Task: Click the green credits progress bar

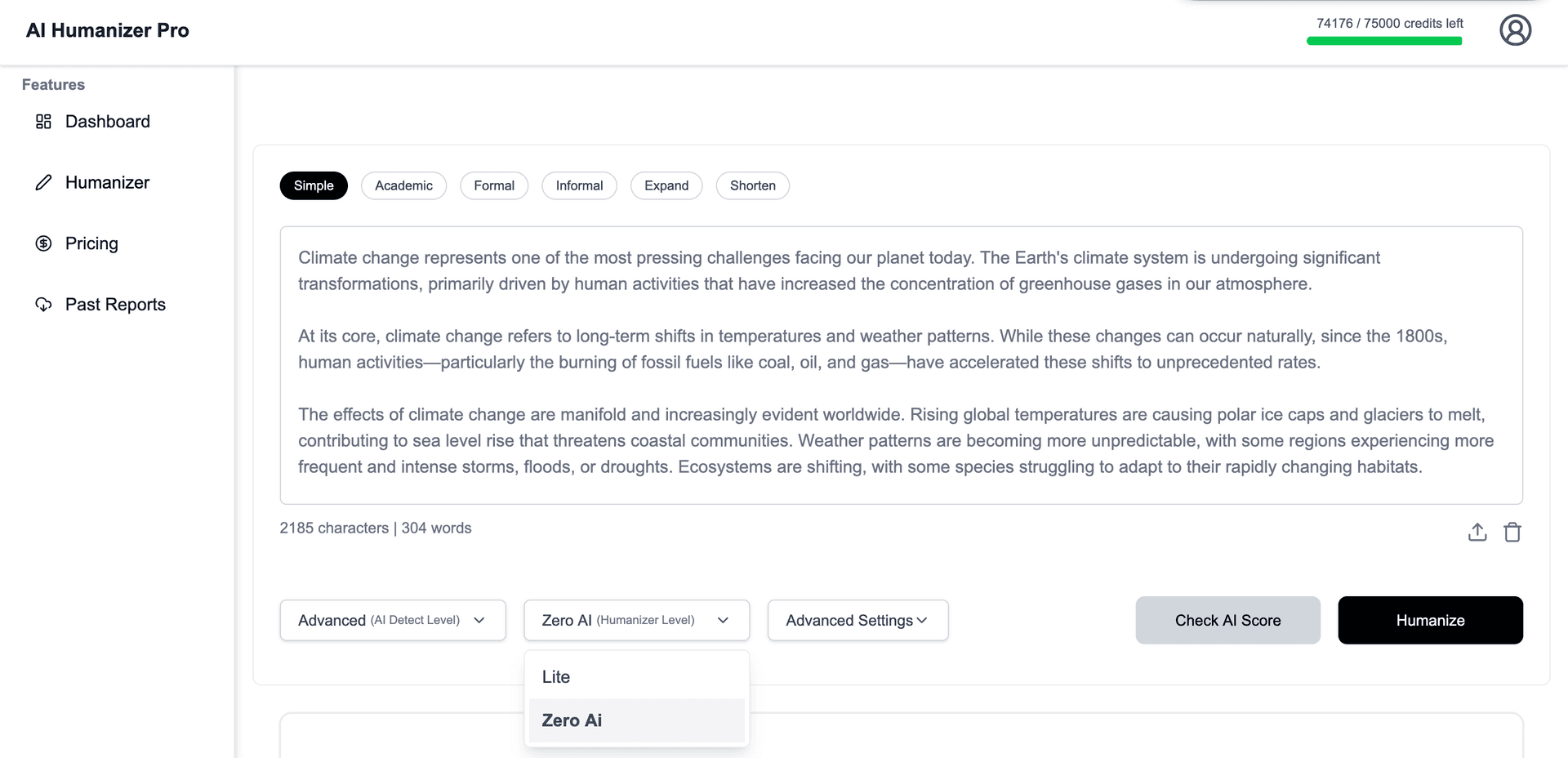Action: click(x=1383, y=41)
